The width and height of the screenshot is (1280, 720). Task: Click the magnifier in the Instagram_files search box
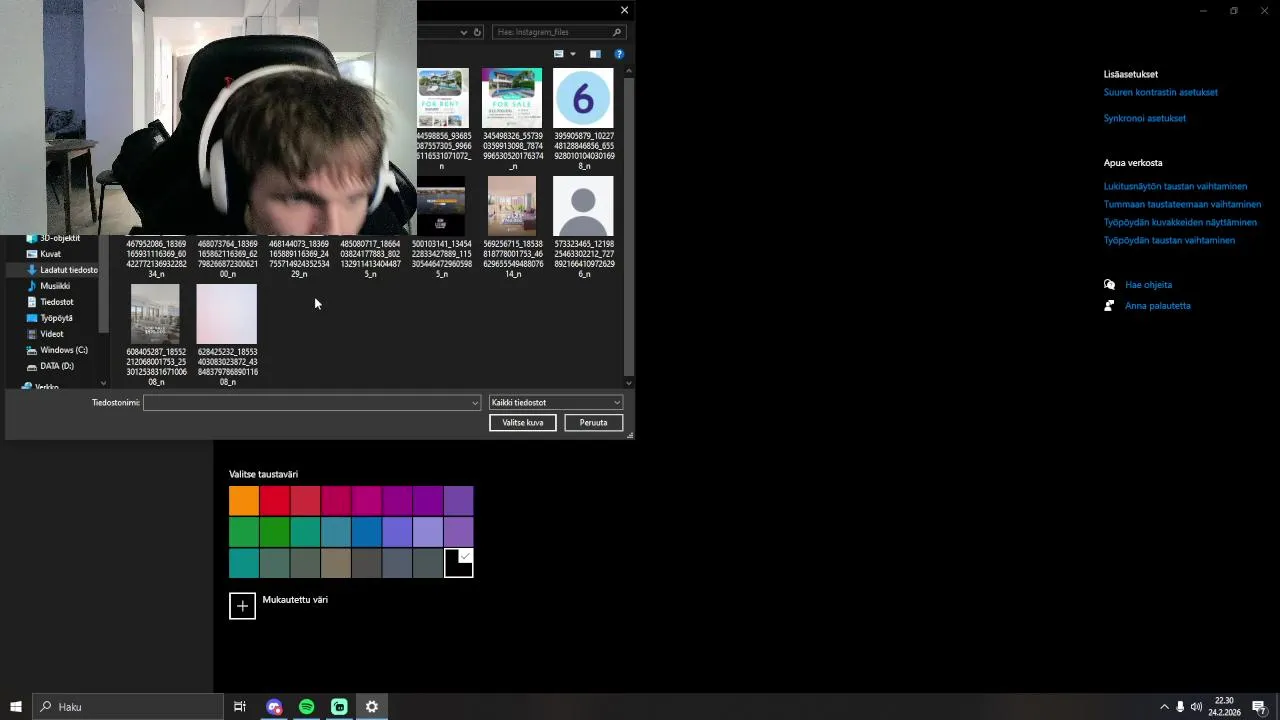(617, 32)
